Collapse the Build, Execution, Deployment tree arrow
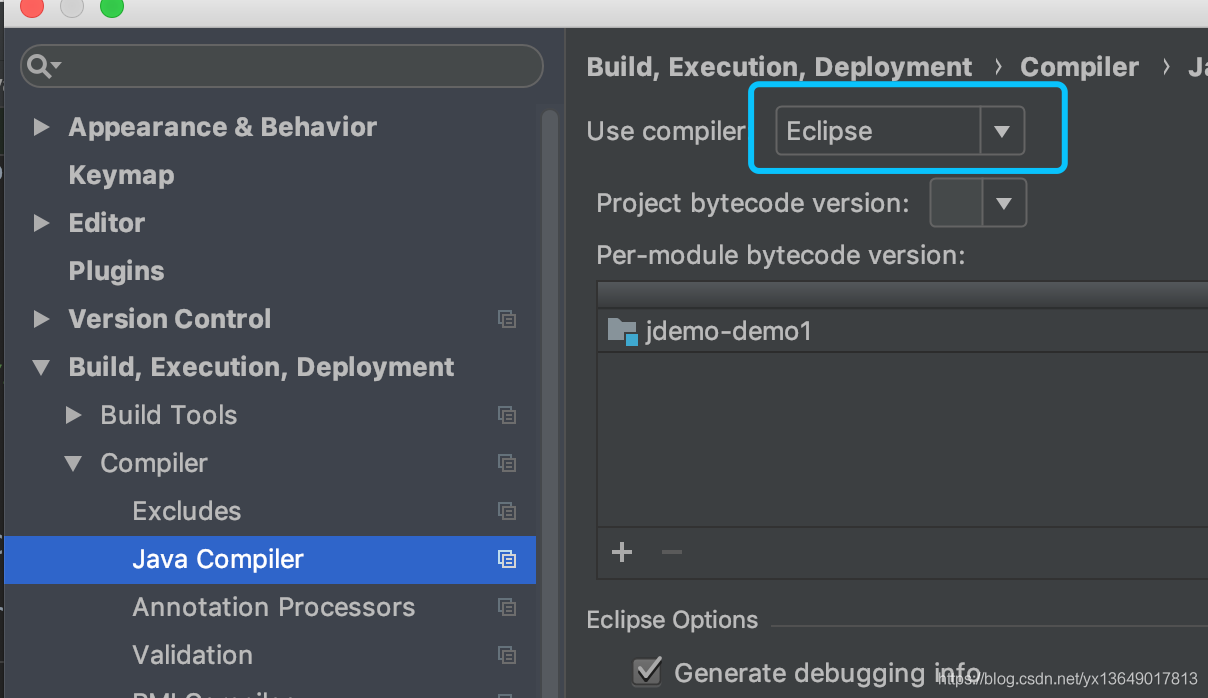This screenshot has height=698, width=1208. [x=41, y=367]
